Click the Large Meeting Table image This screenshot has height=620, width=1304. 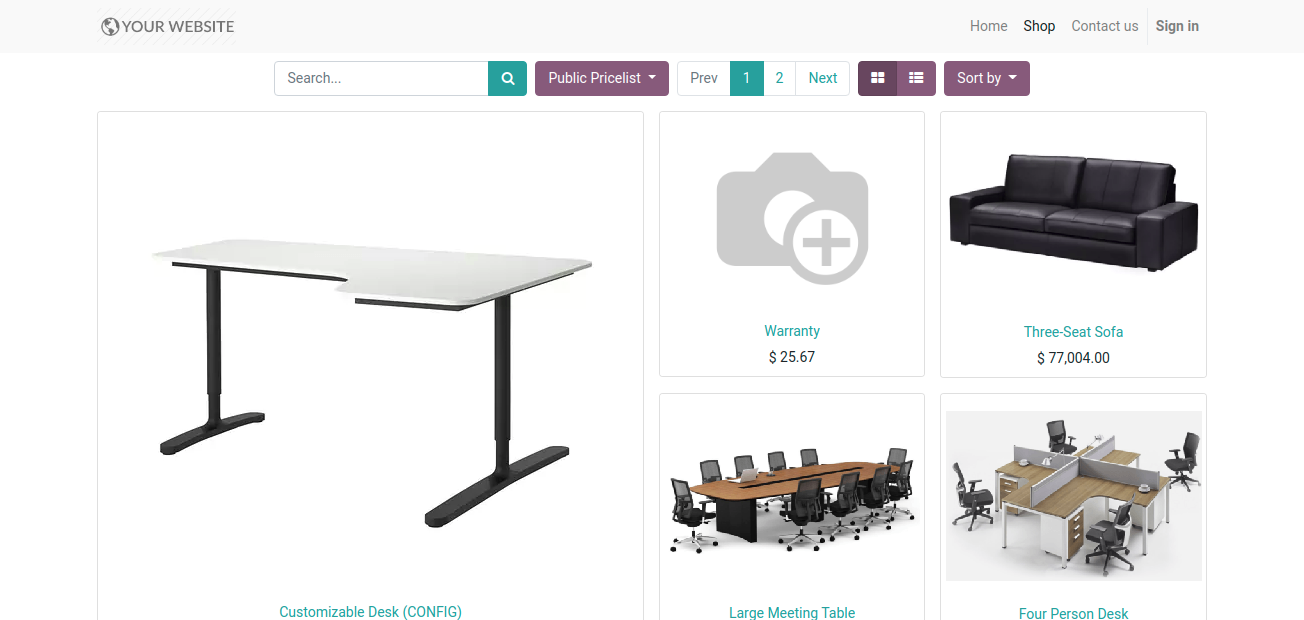click(792, 498)
